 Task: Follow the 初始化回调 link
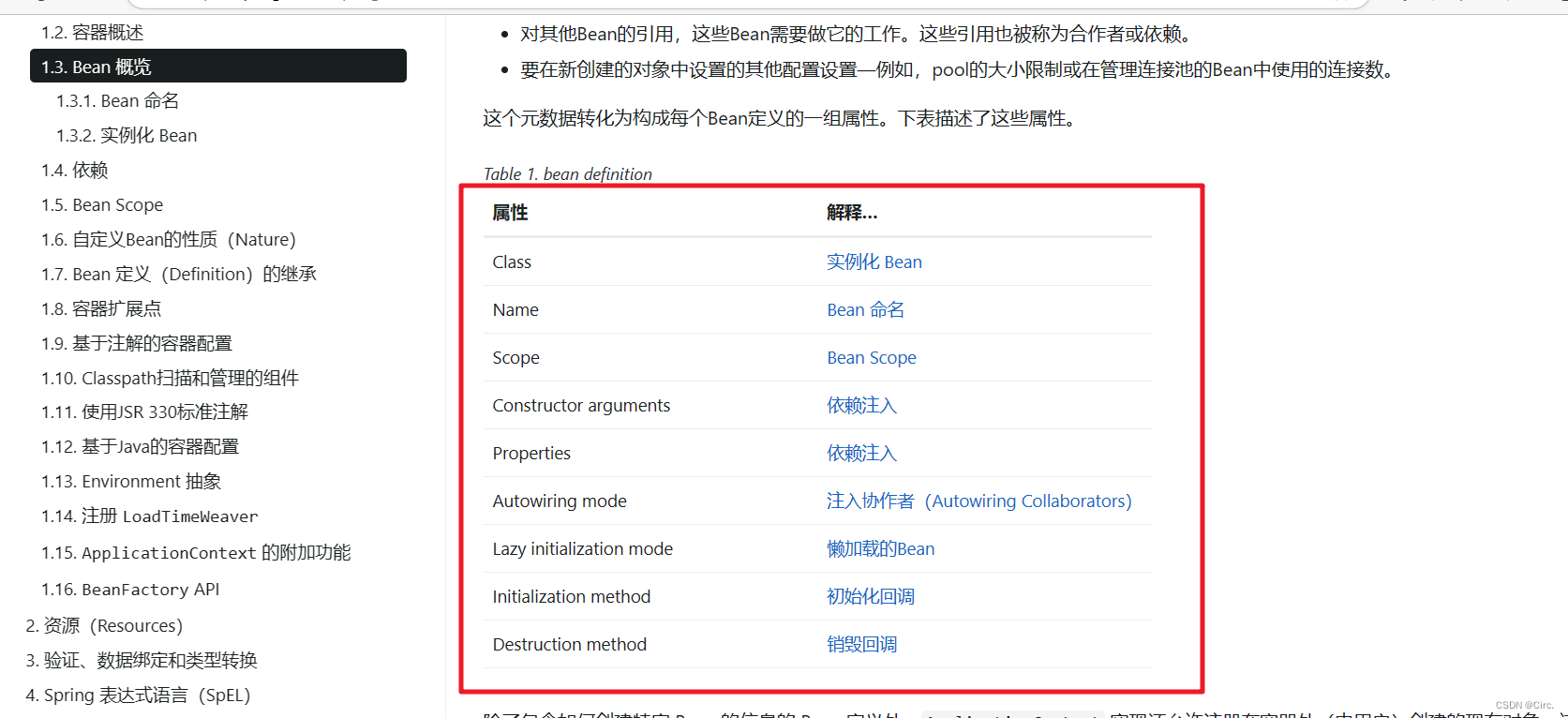click(x=871, y=597)
